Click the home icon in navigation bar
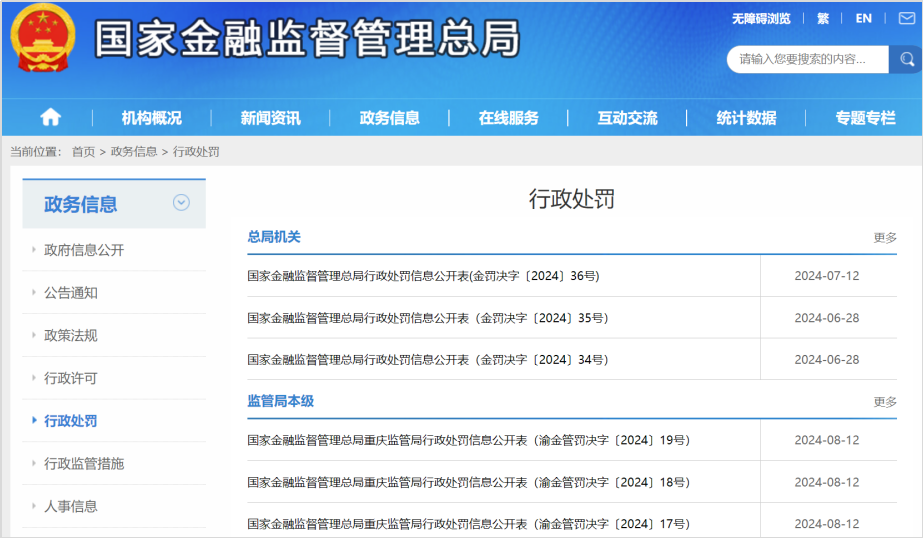 pos(51,118)
